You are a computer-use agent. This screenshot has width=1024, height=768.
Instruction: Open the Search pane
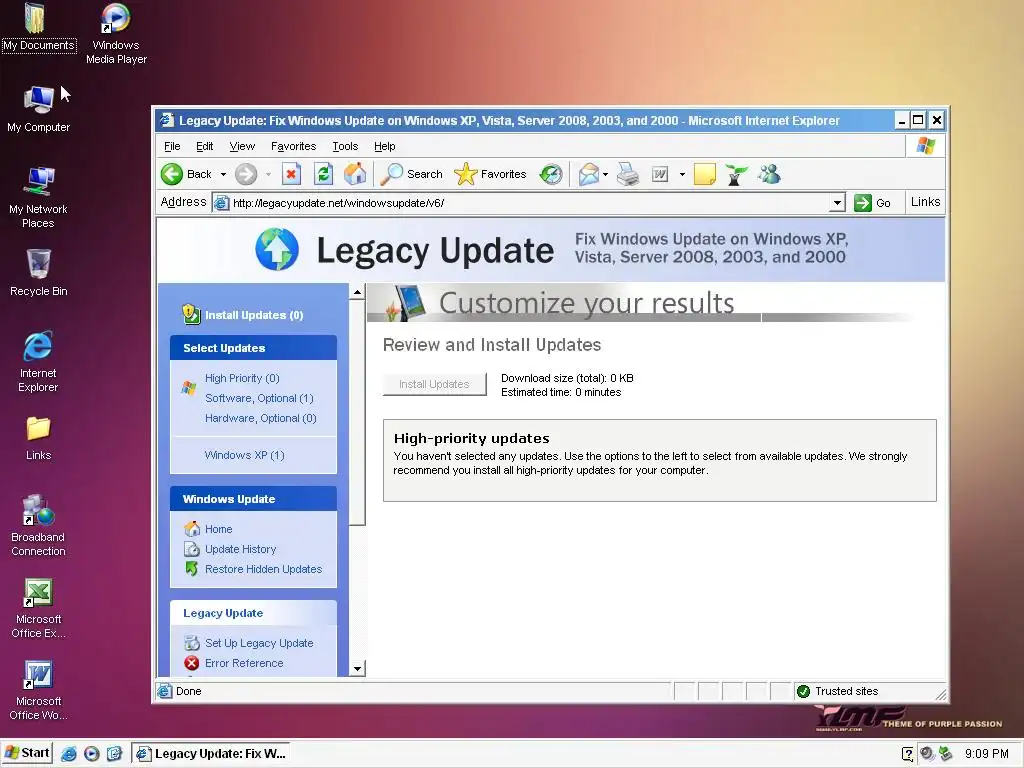coord(411,174)
